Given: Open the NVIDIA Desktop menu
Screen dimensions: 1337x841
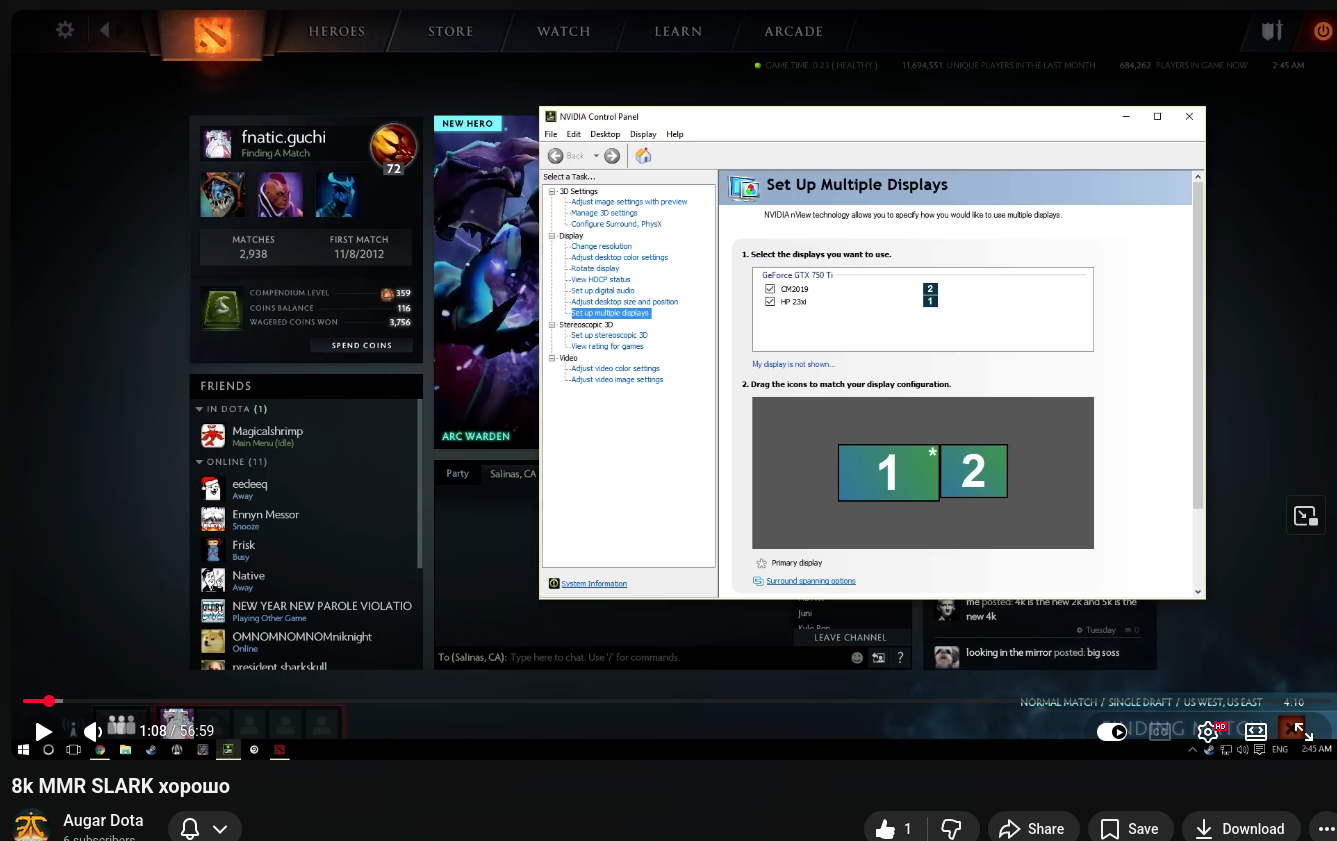Looking at the screenshot, I should coord(605,134).
